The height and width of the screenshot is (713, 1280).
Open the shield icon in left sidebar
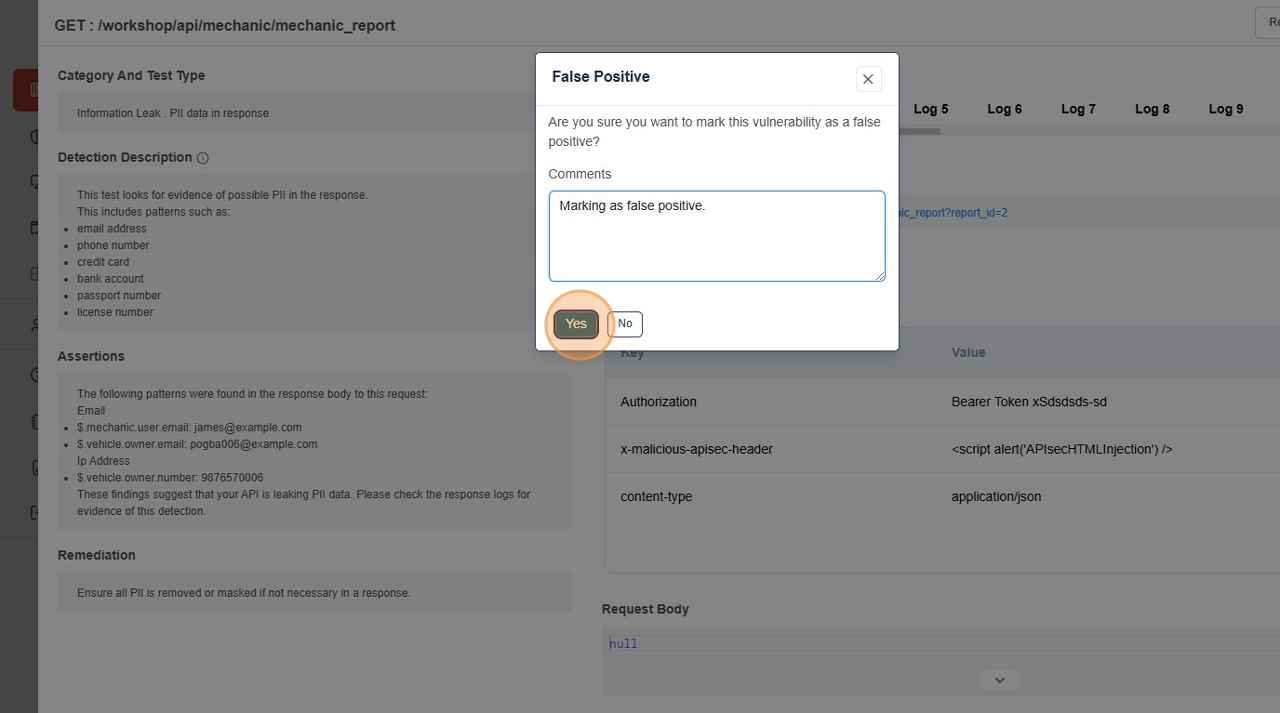pyautogui.click(x=33, y=137)
